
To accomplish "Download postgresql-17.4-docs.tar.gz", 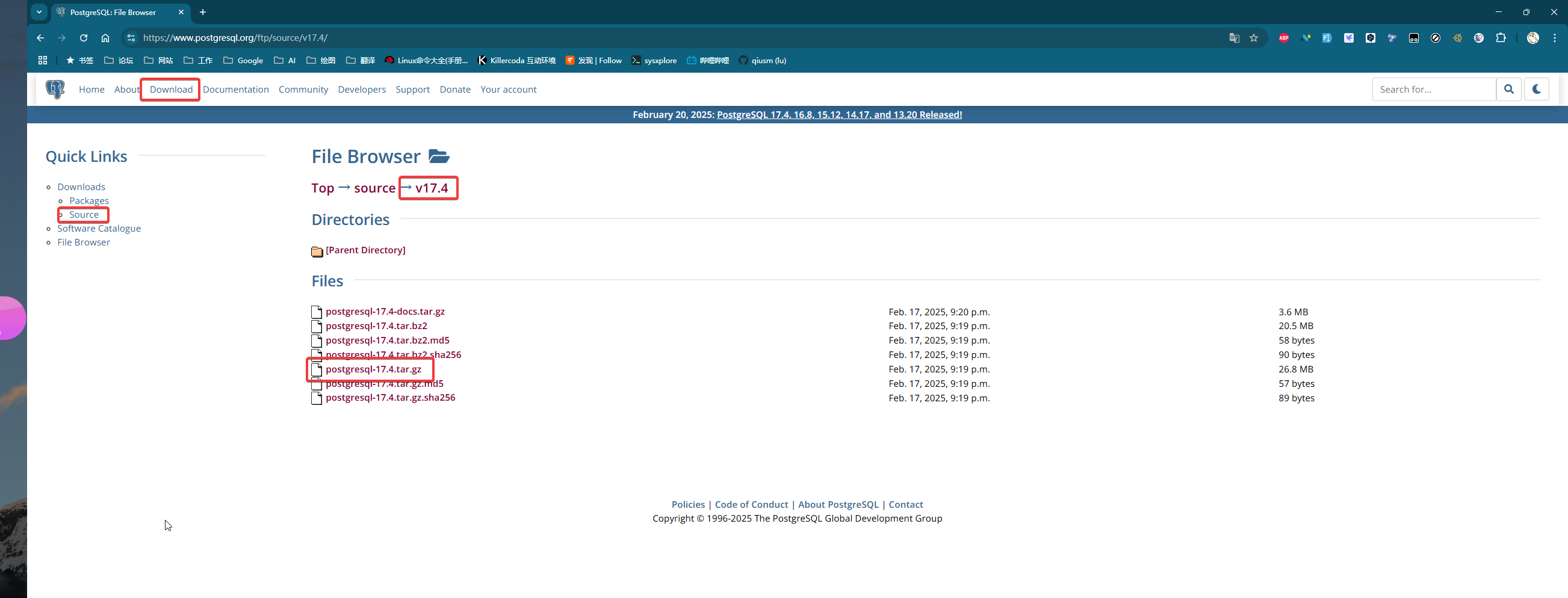I will tap(385, 312).
